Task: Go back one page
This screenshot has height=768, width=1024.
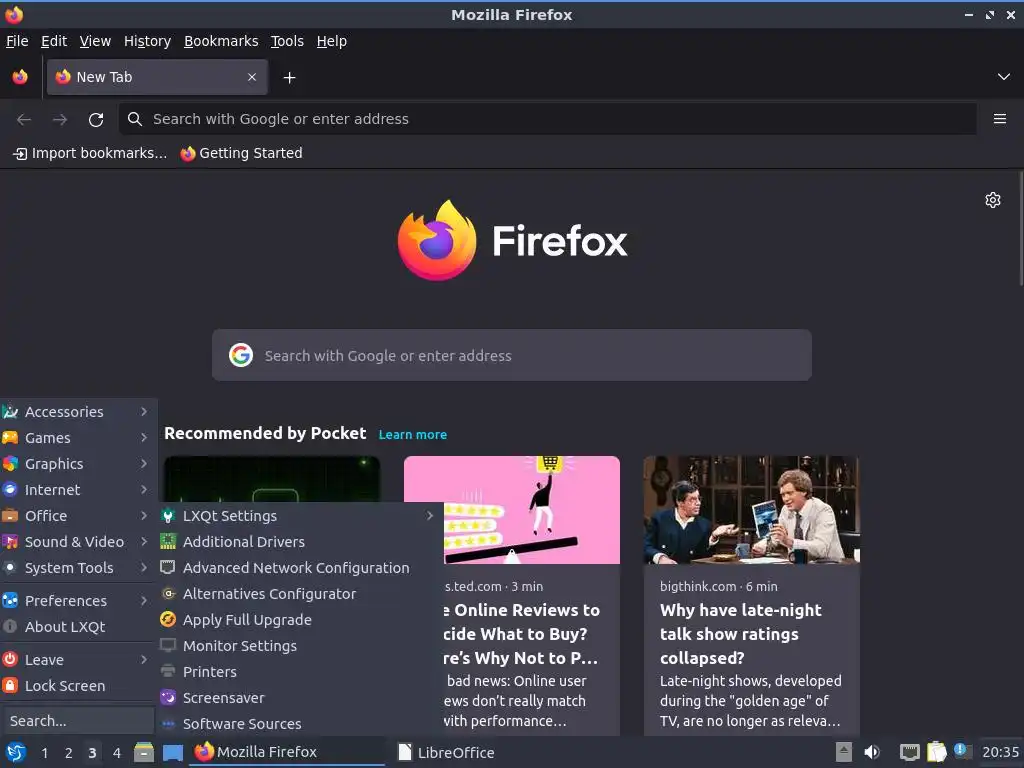Action: pyautogui.click(x=24, y=120)
